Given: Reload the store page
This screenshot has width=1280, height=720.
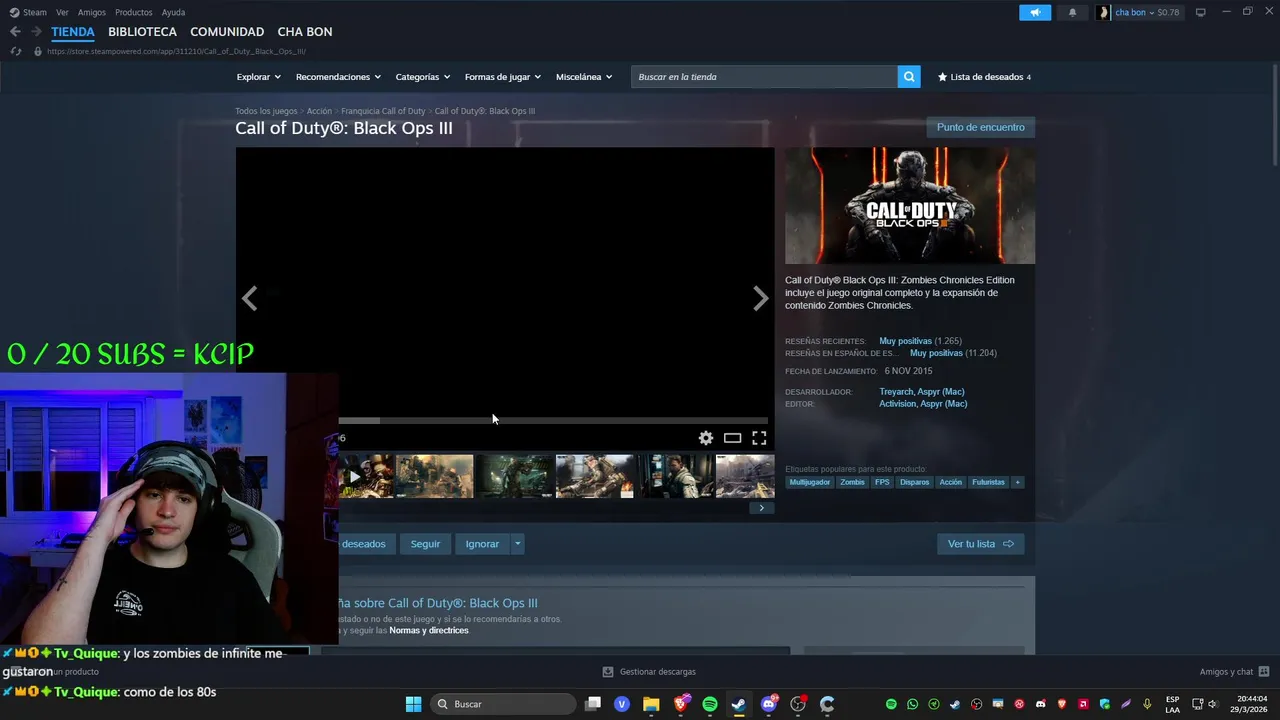Looking at the screenshot, I should pos(16,51).
